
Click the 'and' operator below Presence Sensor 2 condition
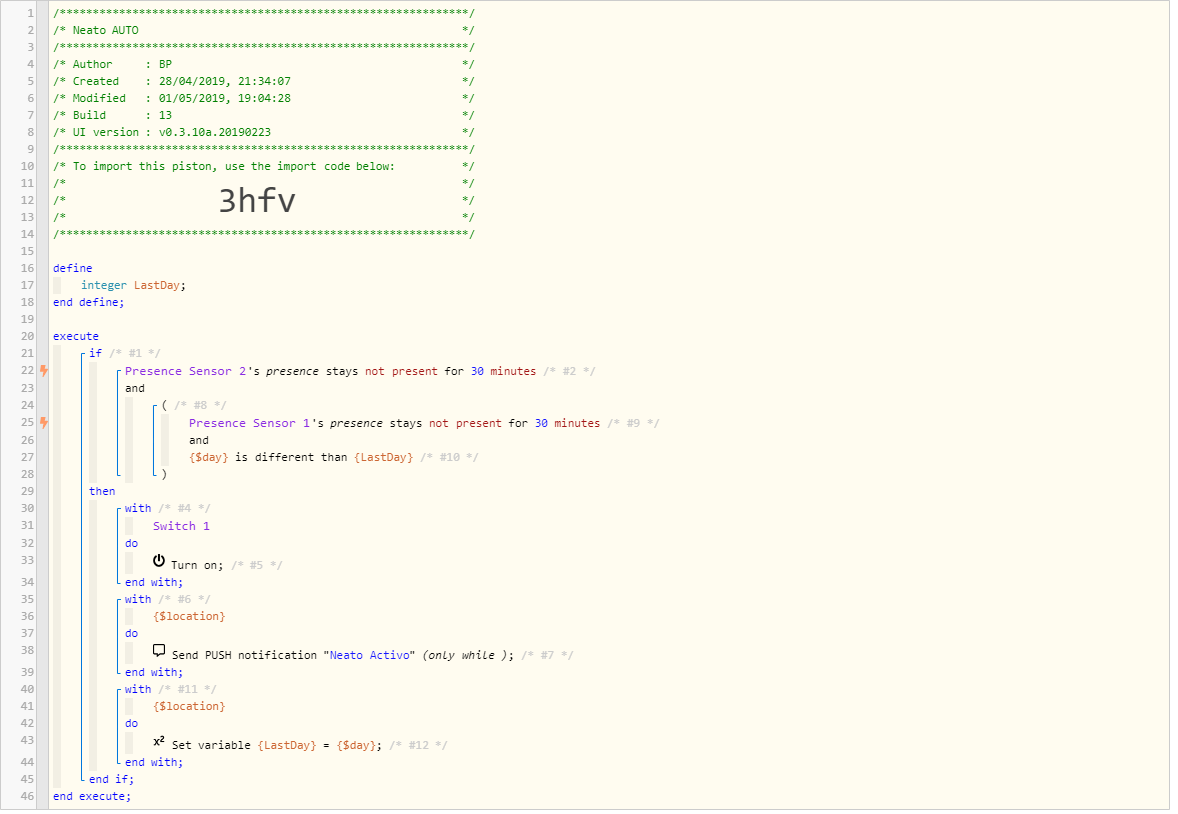tap(135, 389)
